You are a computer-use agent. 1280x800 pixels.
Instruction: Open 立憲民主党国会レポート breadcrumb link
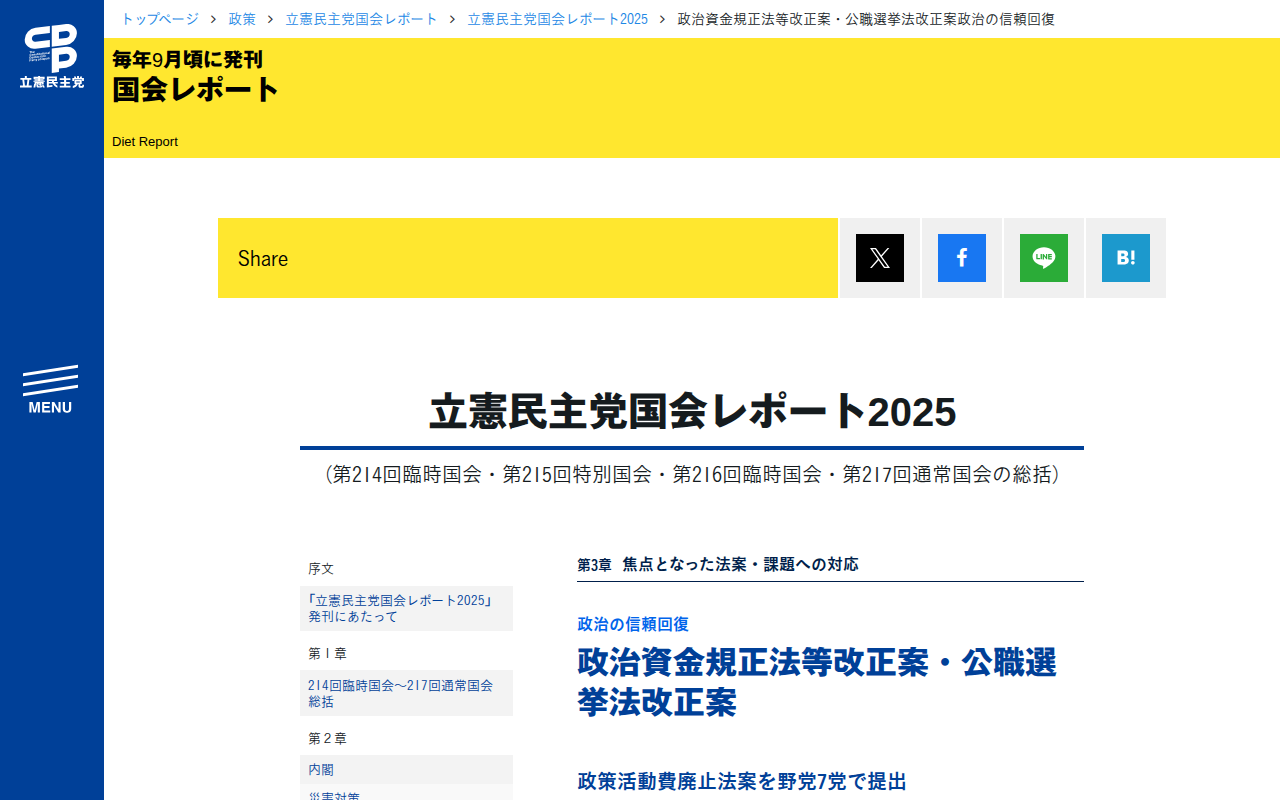[362, 19]
